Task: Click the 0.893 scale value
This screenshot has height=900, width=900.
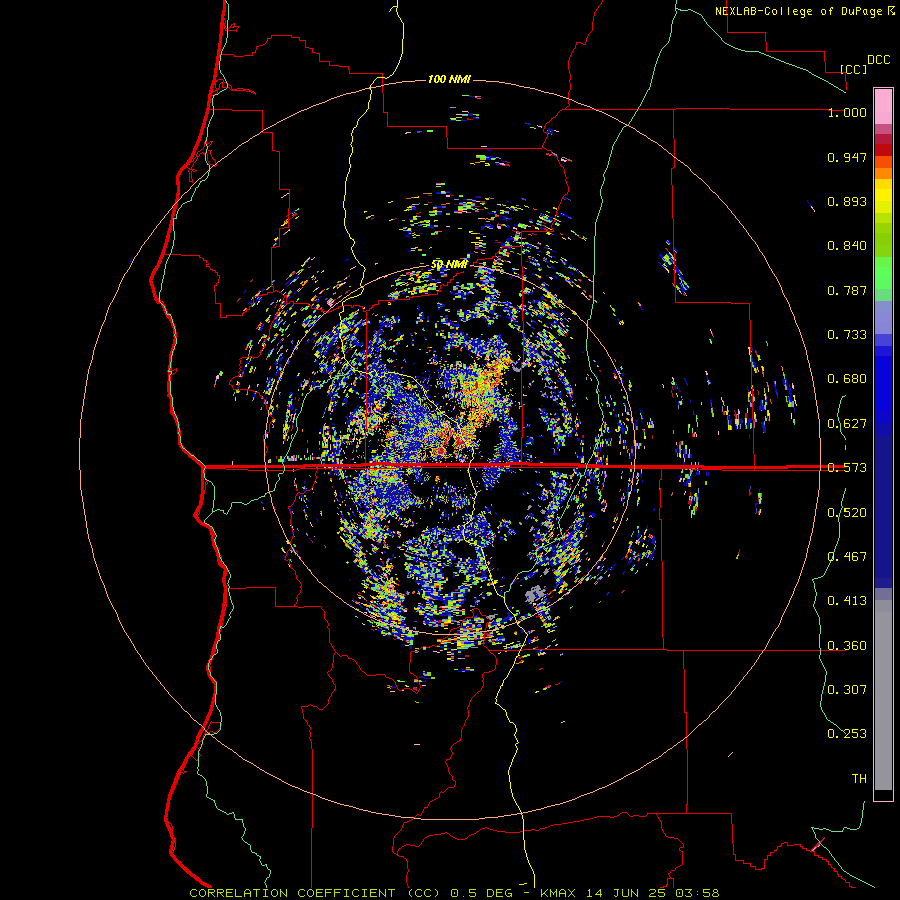Action: pyautogui.click(x=847, y=201)
